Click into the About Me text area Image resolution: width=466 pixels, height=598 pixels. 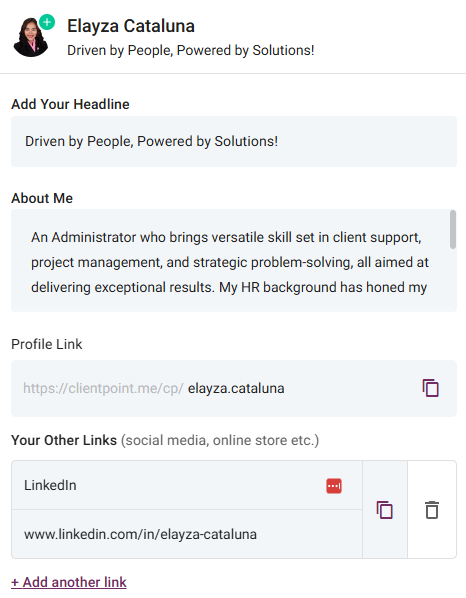click(x=230, y=260)
